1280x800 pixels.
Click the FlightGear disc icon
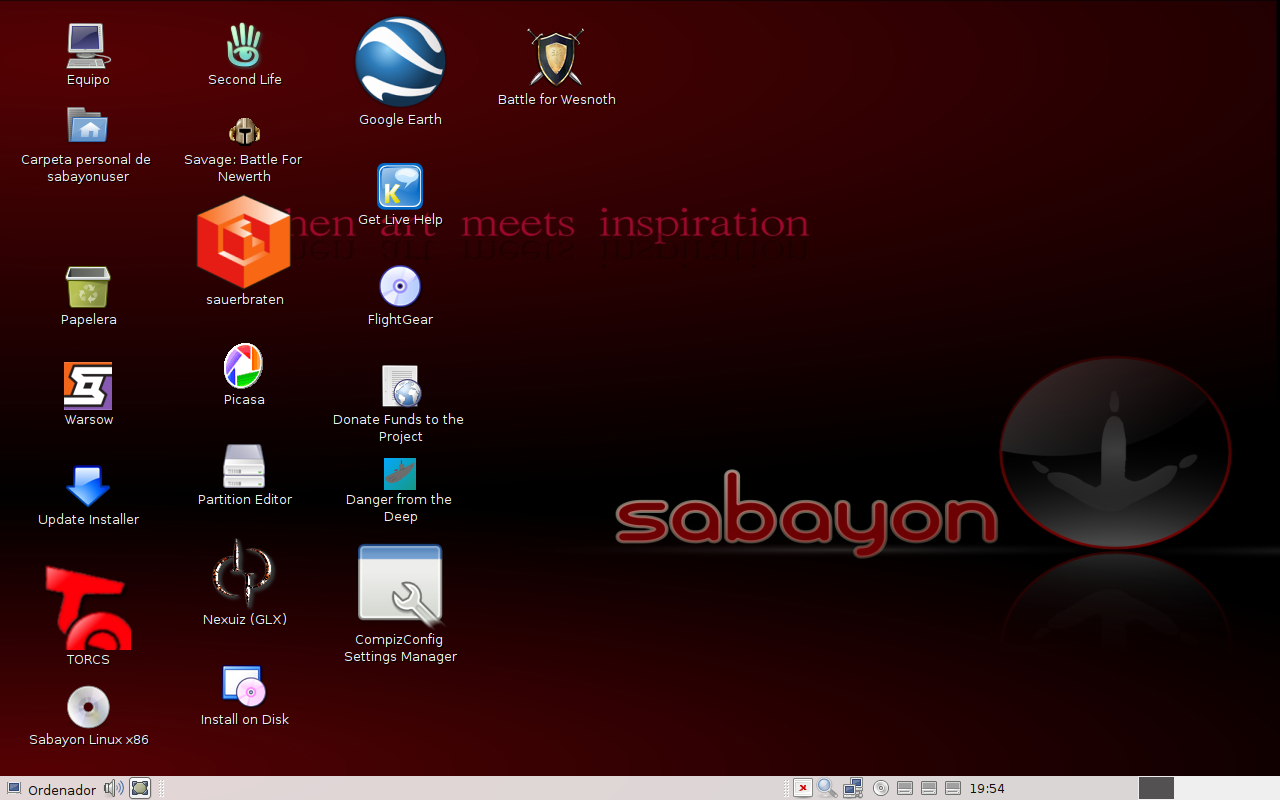[x=400, y=286]
